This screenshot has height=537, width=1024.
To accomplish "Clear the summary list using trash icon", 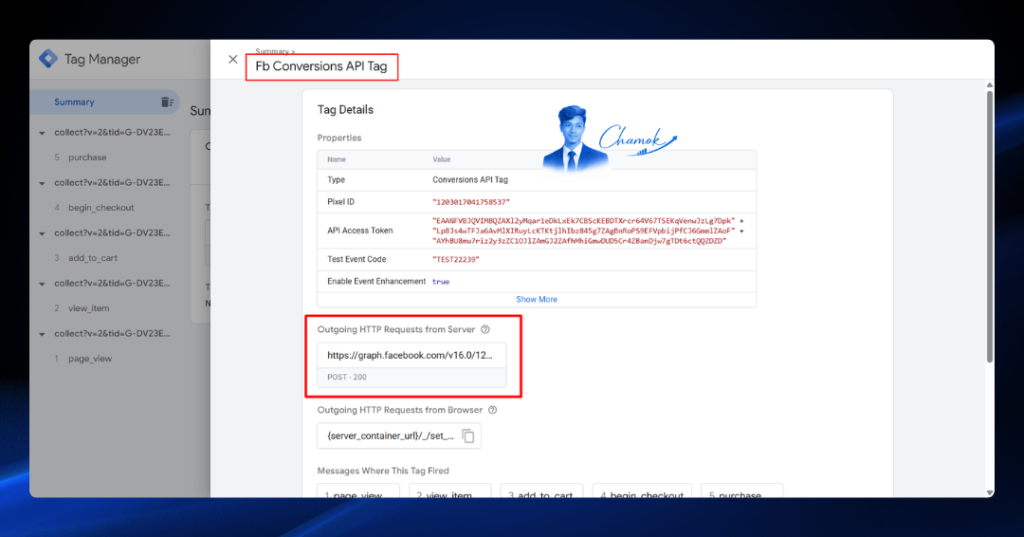I will pyautogui.click(x=167, y=102).
